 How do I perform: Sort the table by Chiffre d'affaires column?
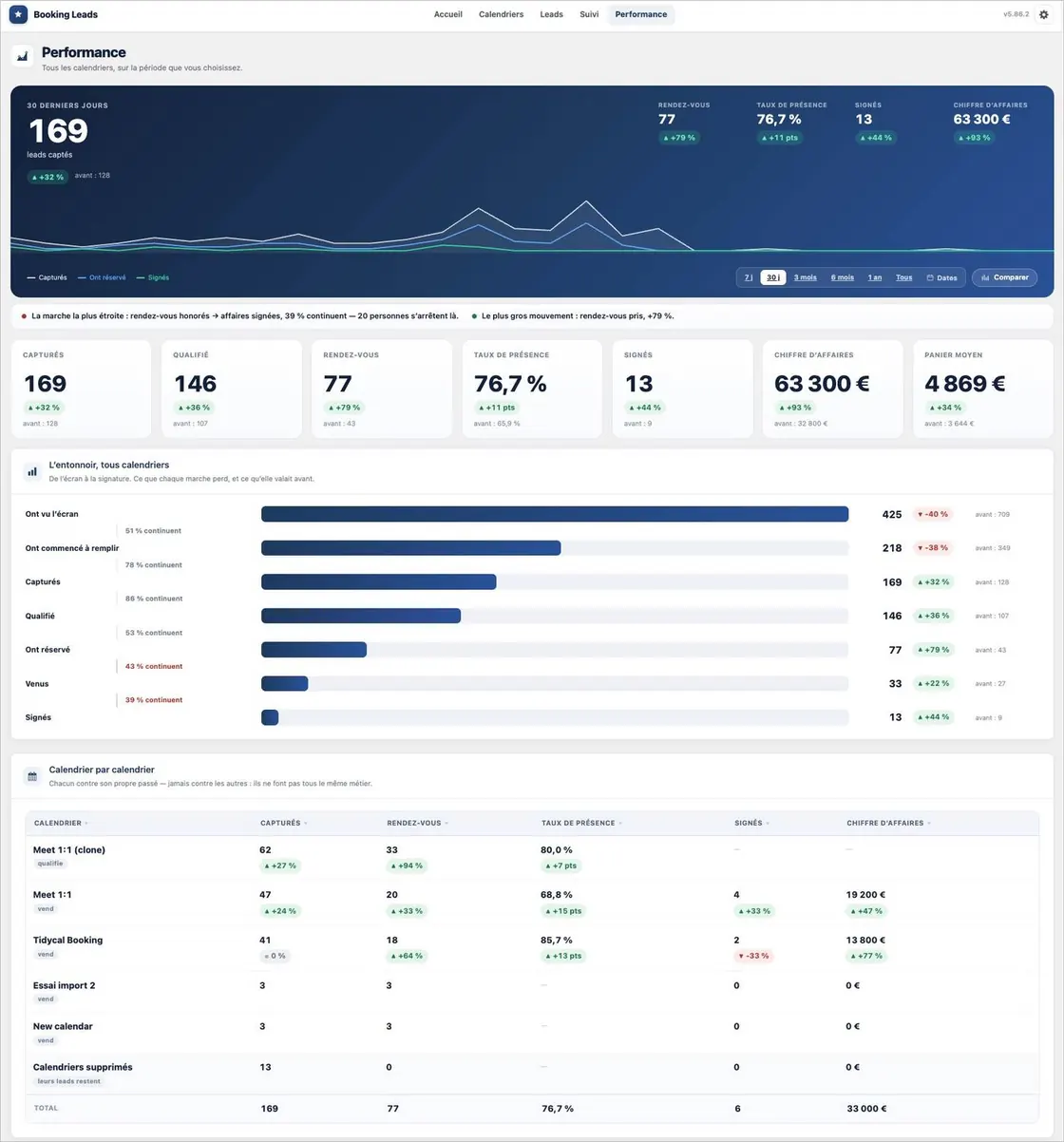pyautogui.click(x=889, y=823)
